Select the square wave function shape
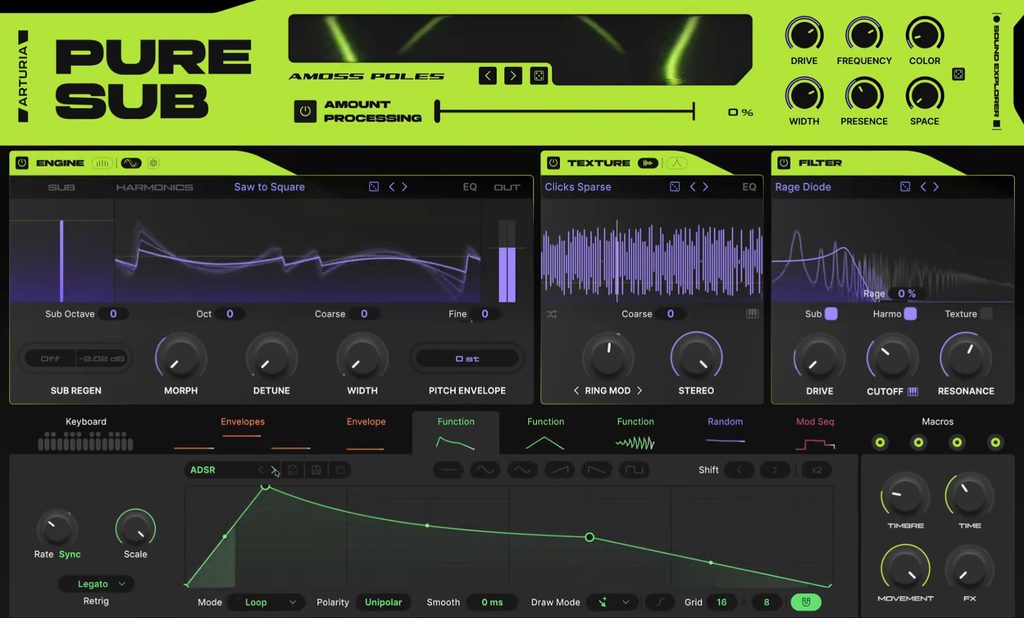 (634, 470)
